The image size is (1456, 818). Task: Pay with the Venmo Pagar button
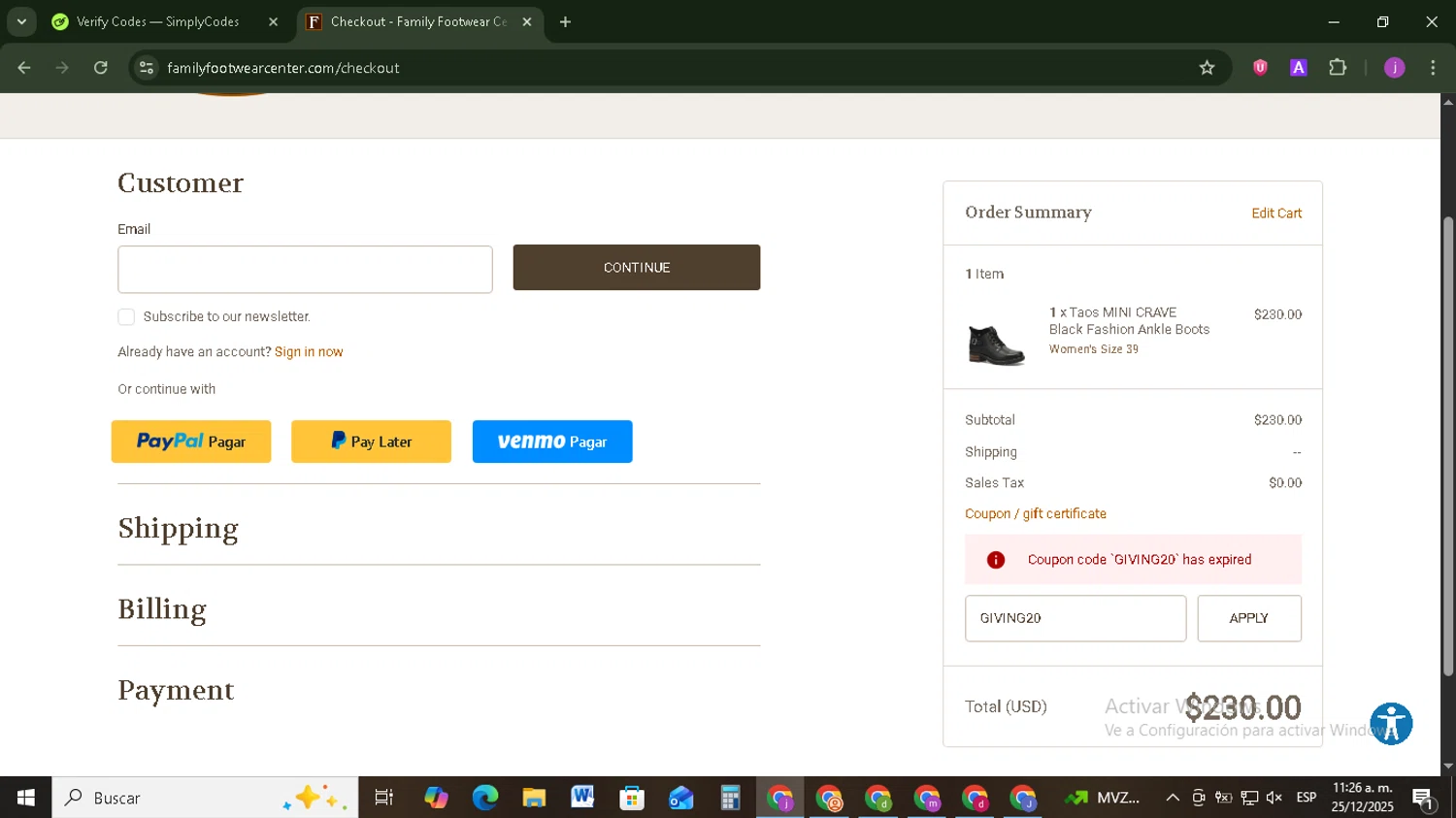(552, 442)
